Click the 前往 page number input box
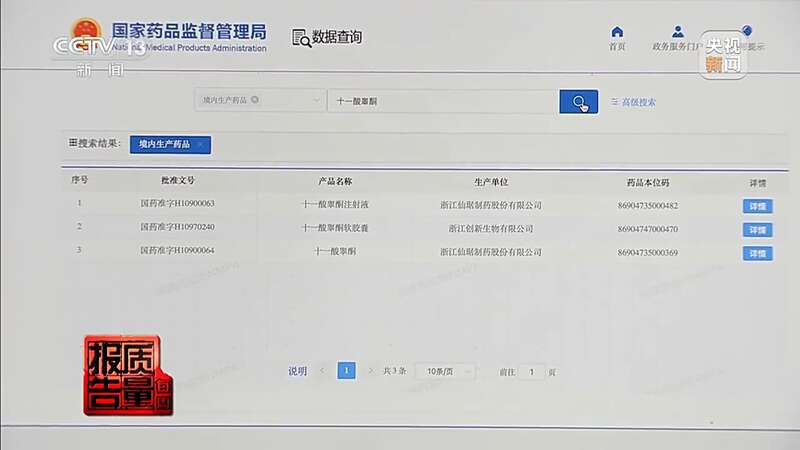Screen dimensions: 800x450 (x=531, y=371)
